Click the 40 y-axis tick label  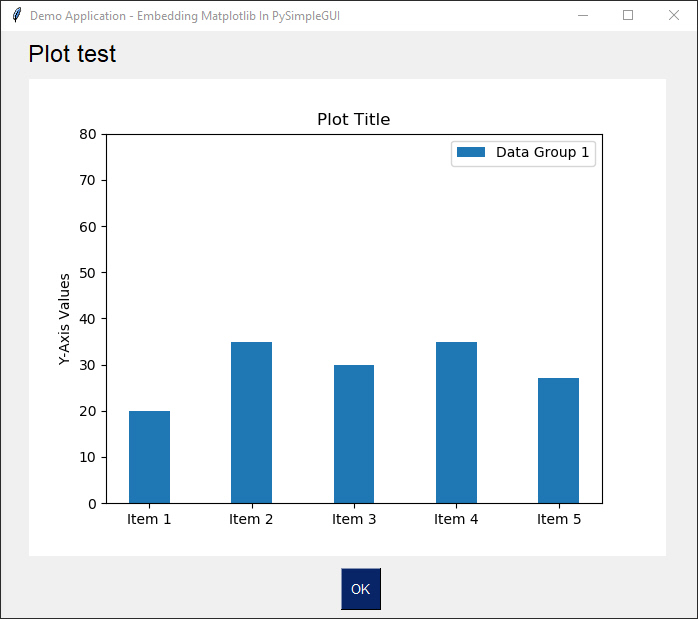pos(88,319)
